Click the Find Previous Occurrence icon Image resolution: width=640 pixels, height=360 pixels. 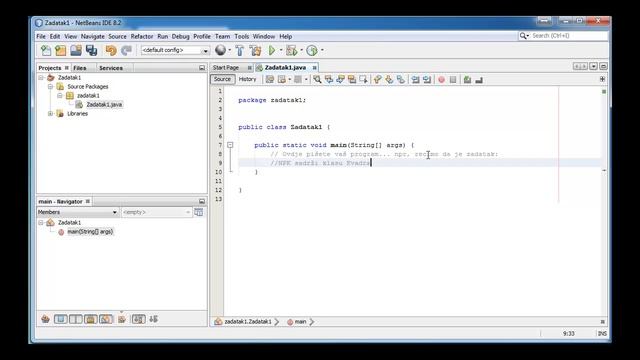point(329,80)
